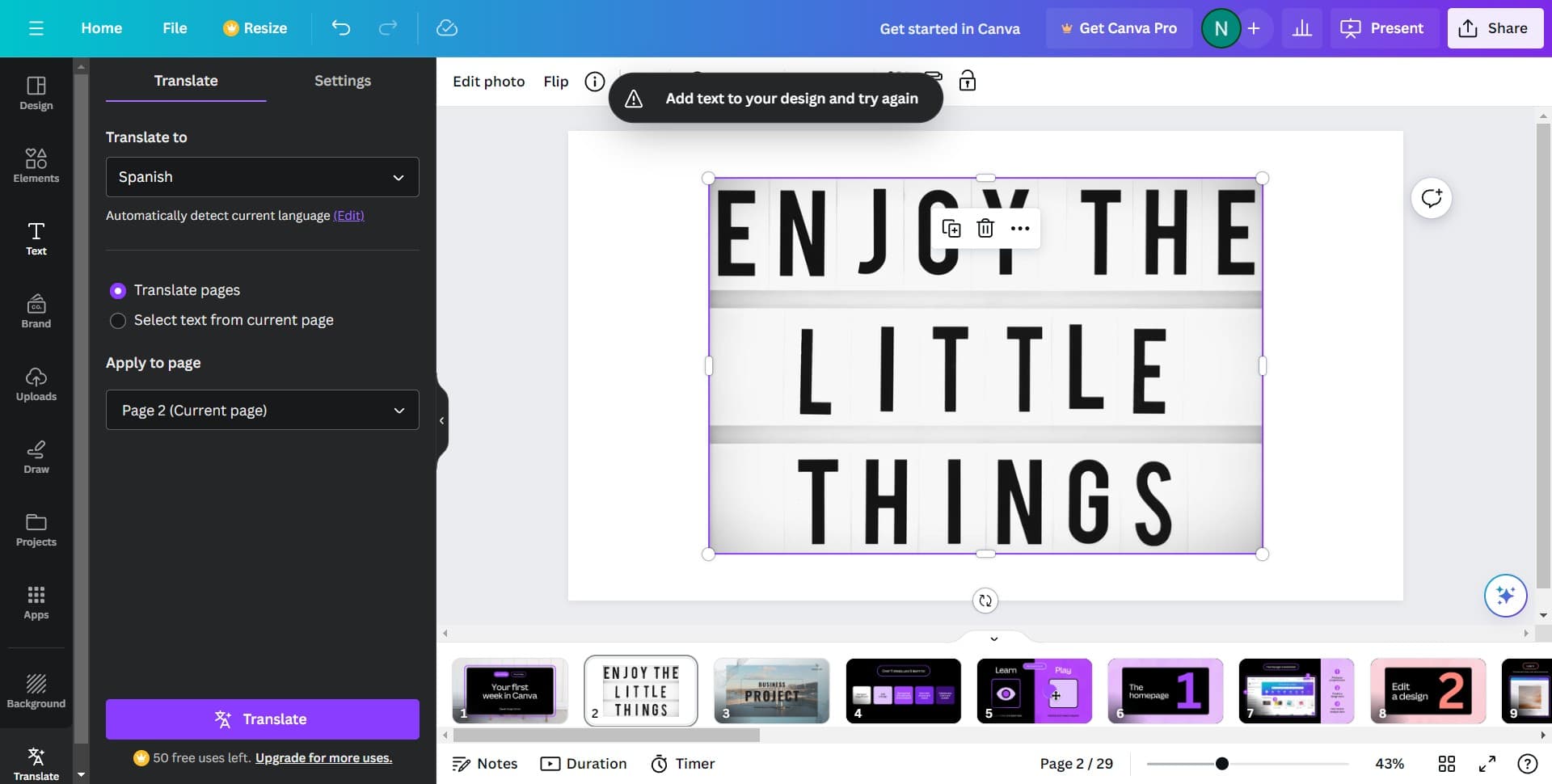Open the File menu
The width and height of the screenshot is (1552, 784).
click(x=175, y=28)
